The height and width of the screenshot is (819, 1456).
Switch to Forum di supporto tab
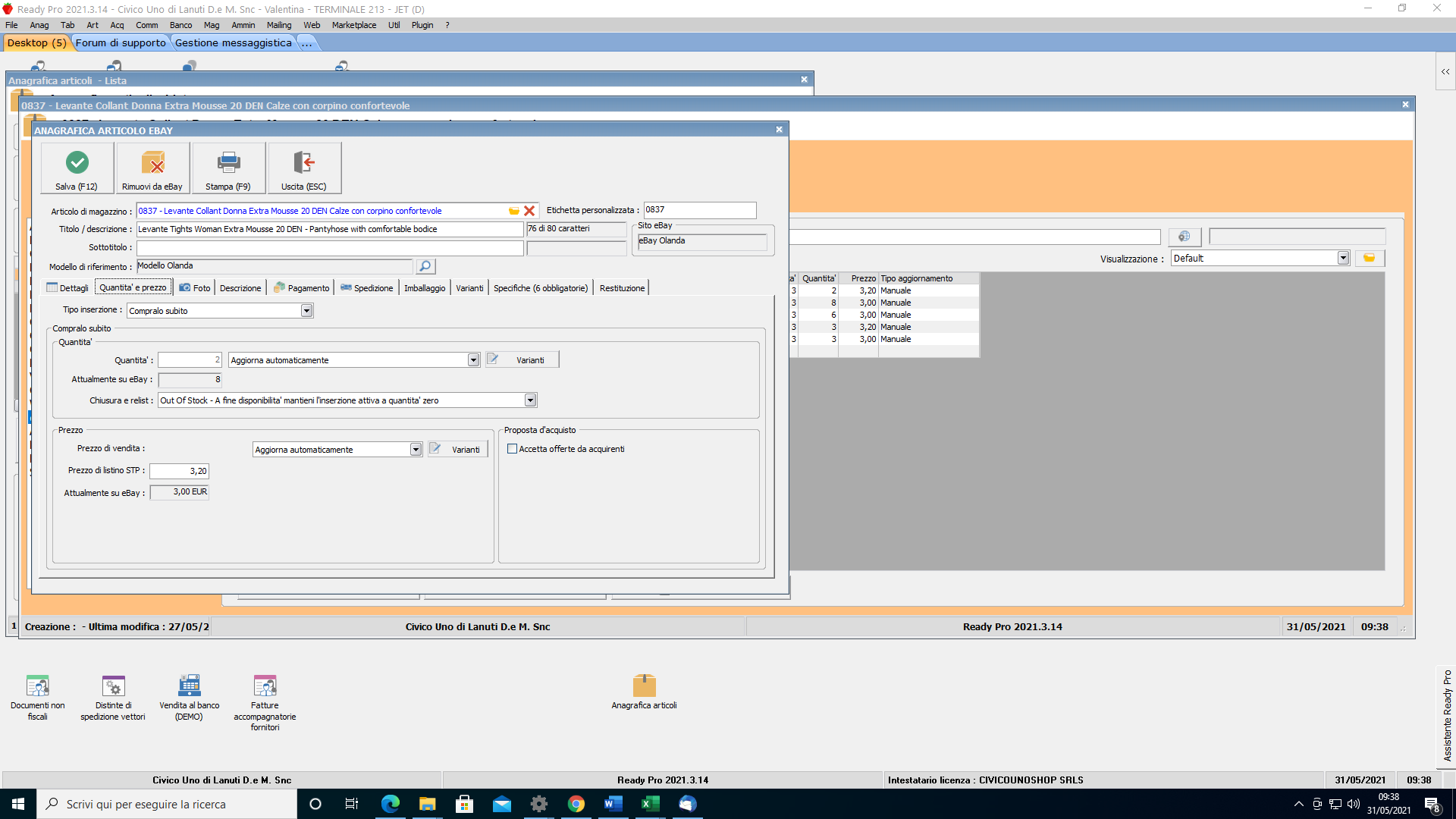click(121, 43)
